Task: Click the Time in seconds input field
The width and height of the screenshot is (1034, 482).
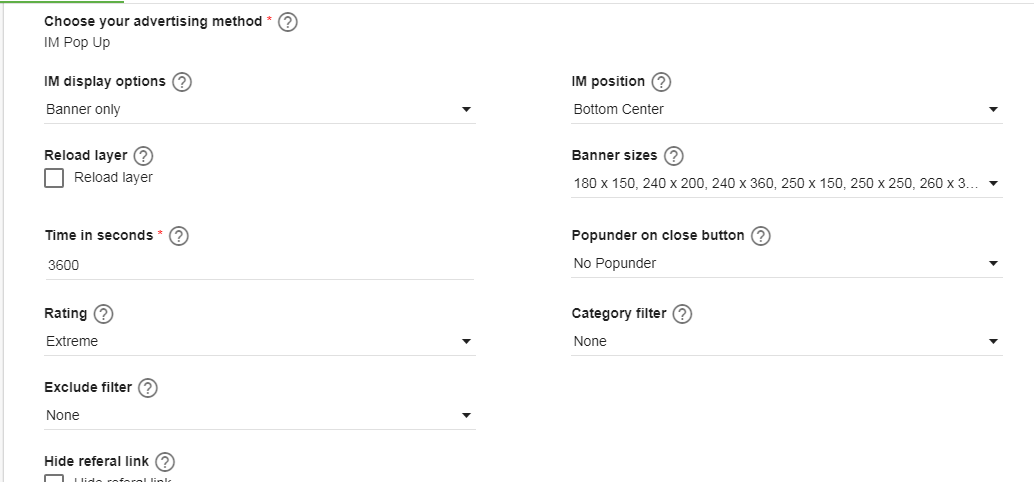Action: point(259,265)
